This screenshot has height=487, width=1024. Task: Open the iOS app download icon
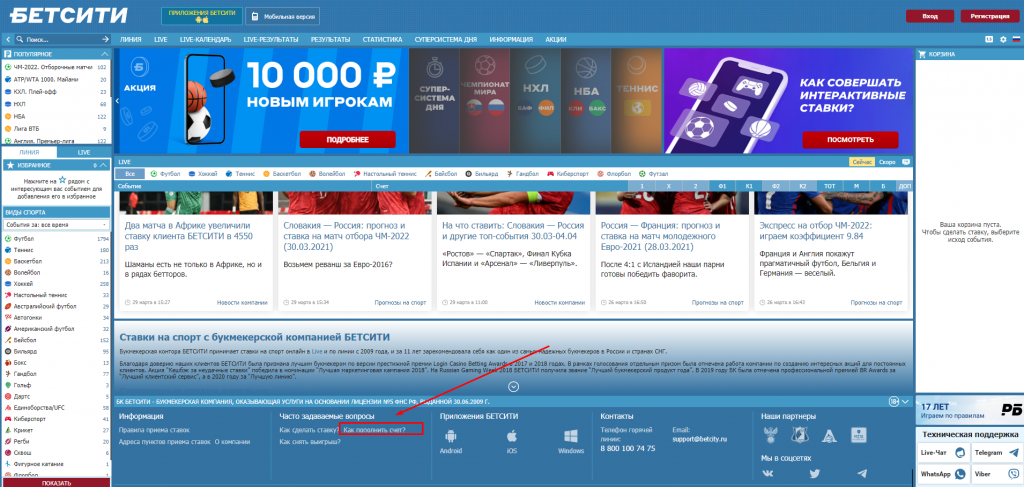[x=512, y=436]
